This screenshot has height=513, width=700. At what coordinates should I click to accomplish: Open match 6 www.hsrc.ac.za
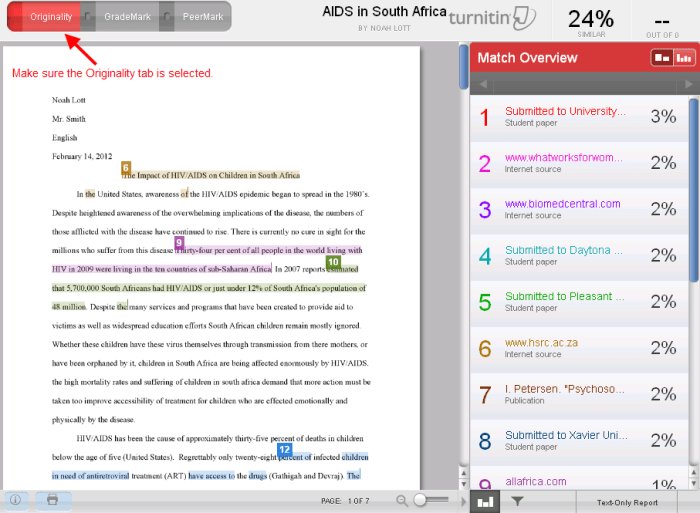(579, 350)
